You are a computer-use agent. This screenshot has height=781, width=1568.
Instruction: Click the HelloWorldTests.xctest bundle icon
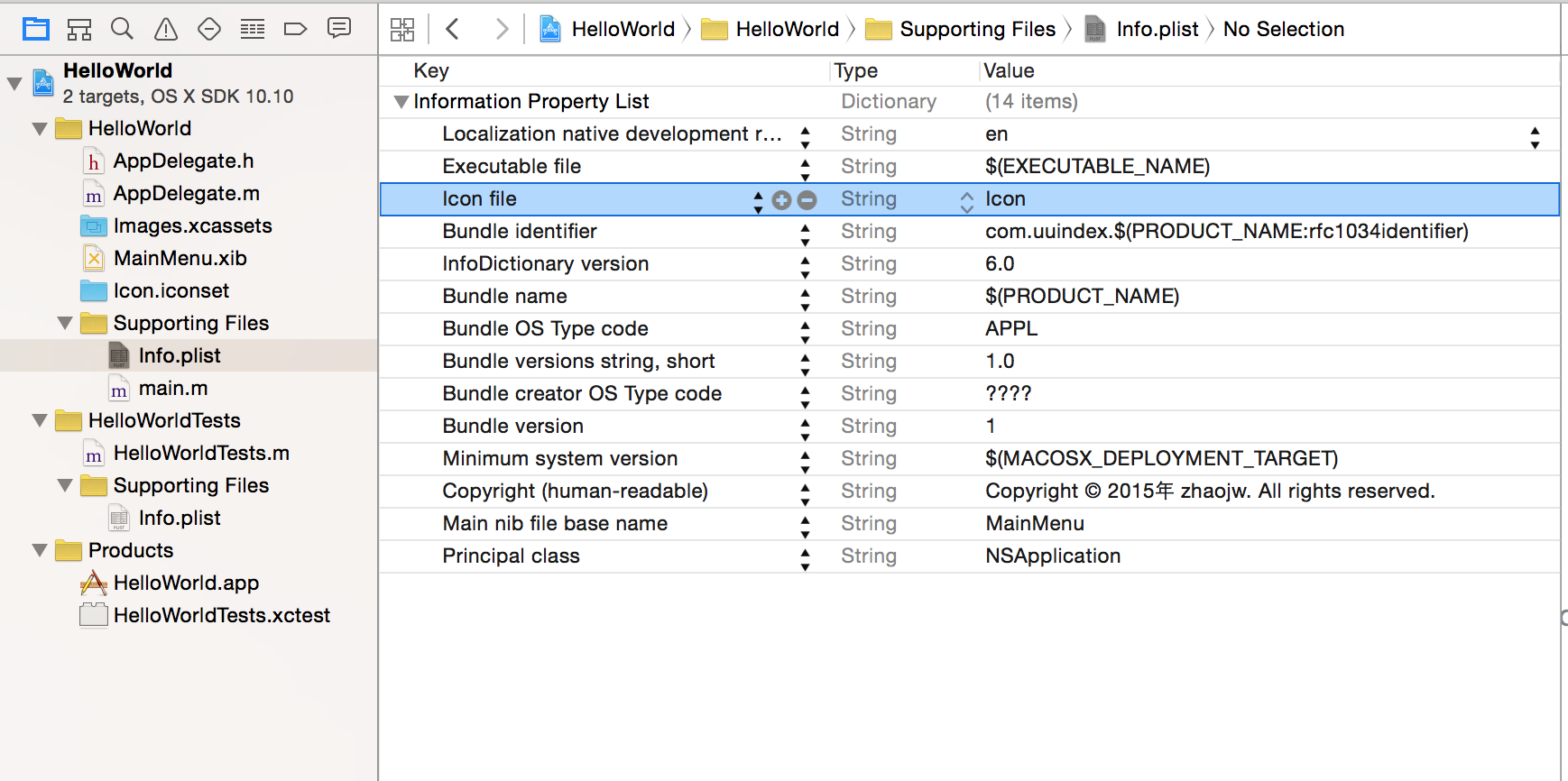tap(94, 616)
